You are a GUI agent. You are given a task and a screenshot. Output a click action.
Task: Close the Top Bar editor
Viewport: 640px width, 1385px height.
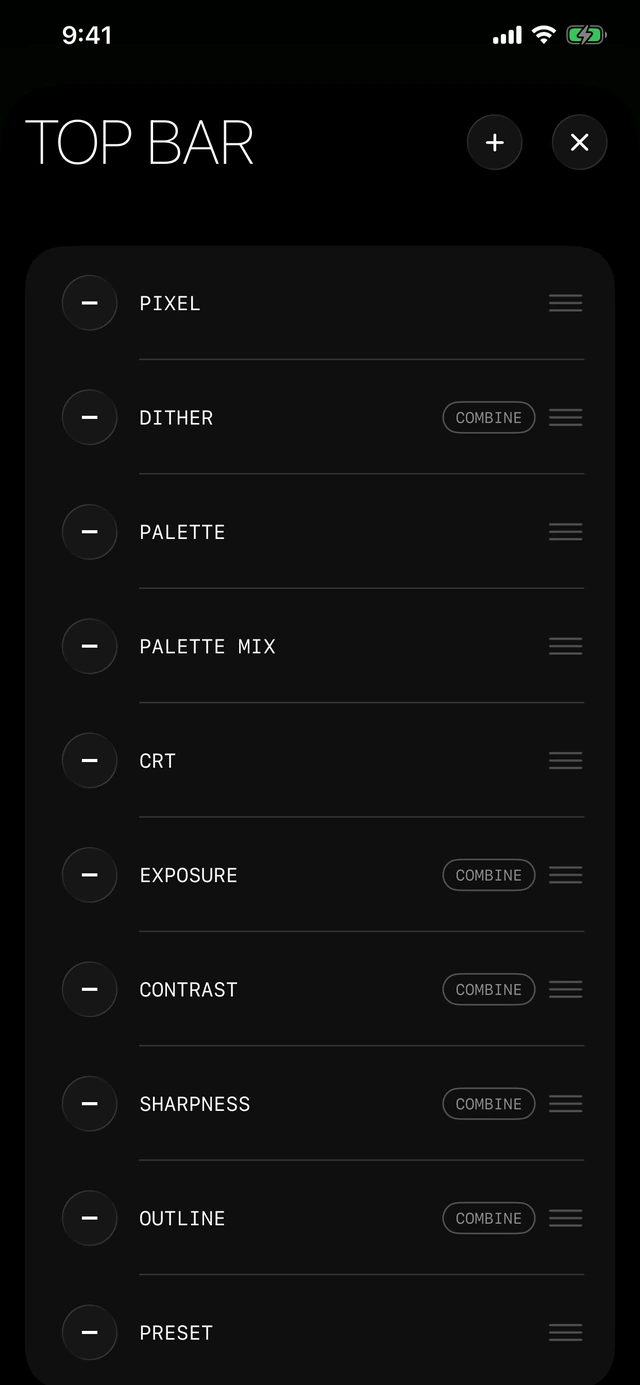[580, 143]
